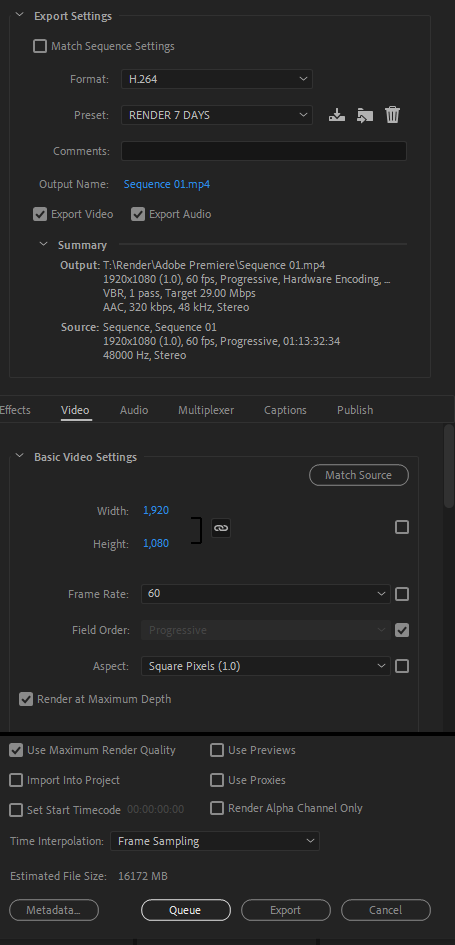Tick the match-source checkbox beside Aspect

tap(402, 666)
